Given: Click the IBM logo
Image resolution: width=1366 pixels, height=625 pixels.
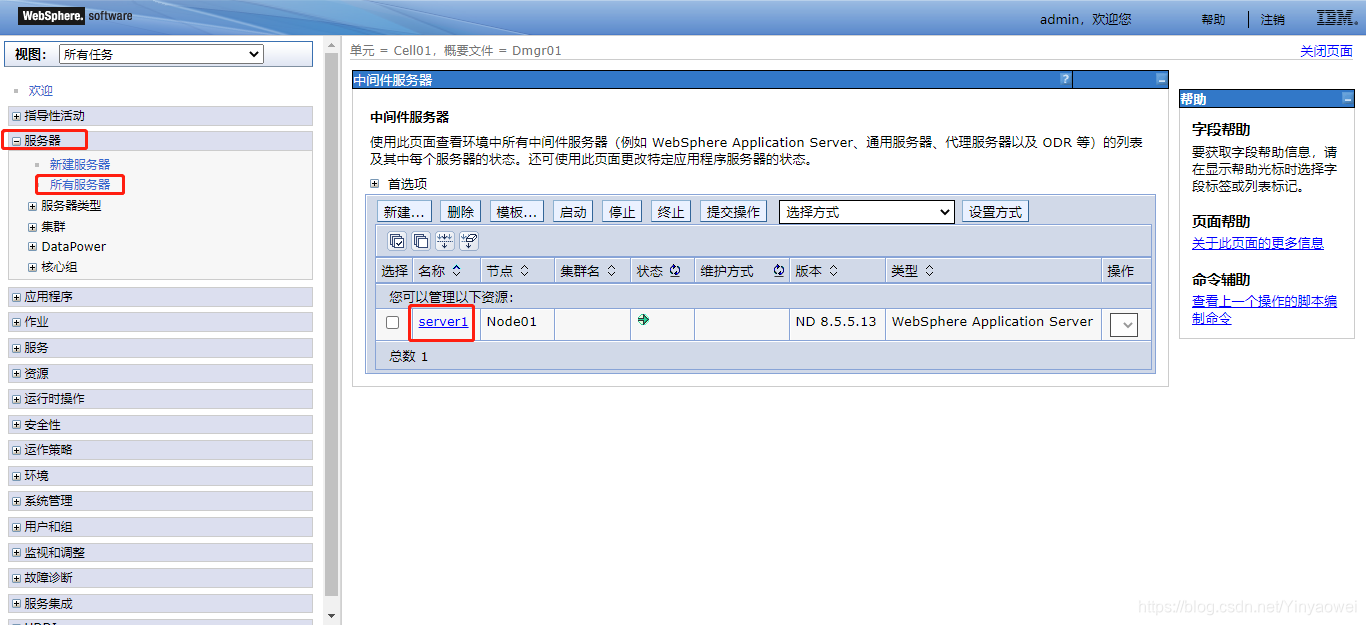Looking at the screenshot, I should 1336,18.
